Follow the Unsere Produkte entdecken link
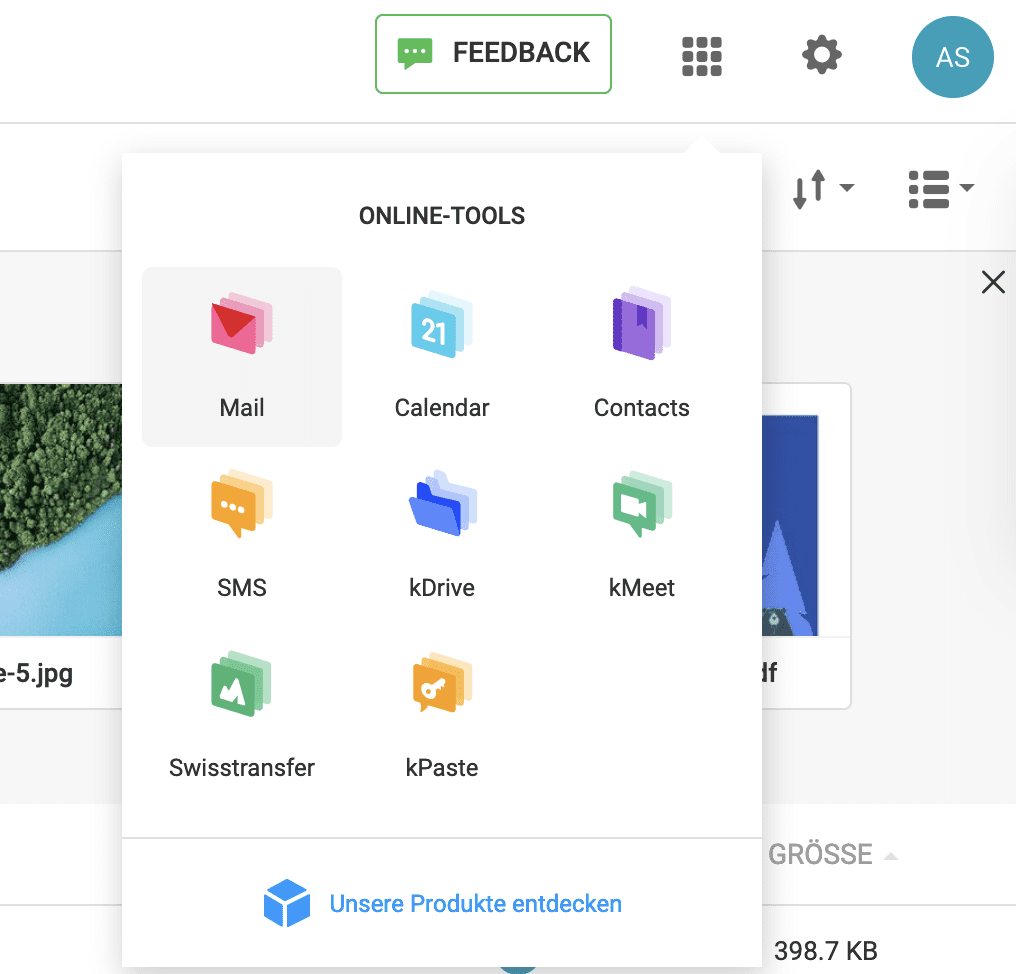The image size is (1016, 974). coord(443,903)
